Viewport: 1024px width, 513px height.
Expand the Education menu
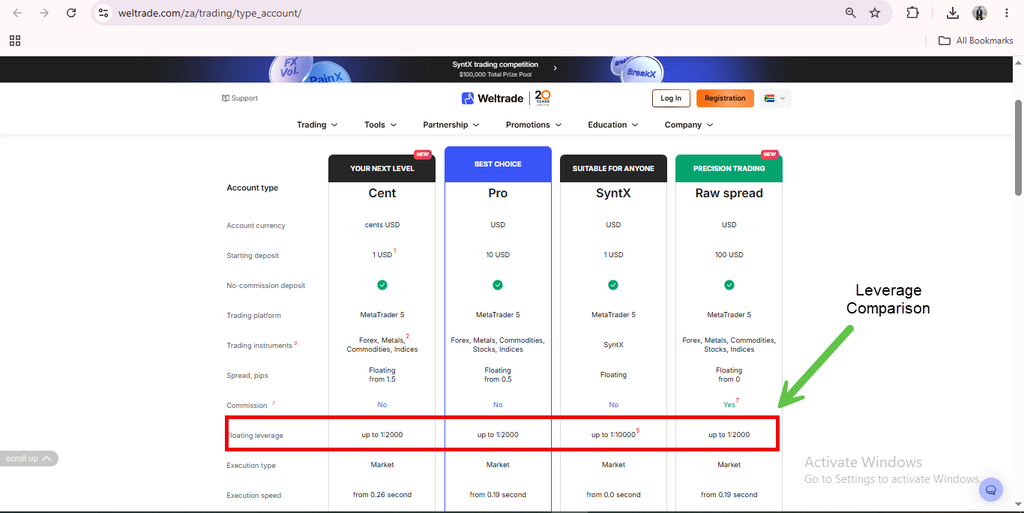click(x=613, y=125)
